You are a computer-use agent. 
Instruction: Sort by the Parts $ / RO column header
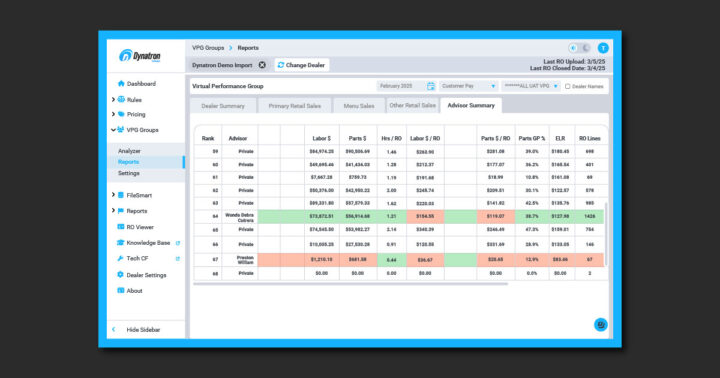495,138
